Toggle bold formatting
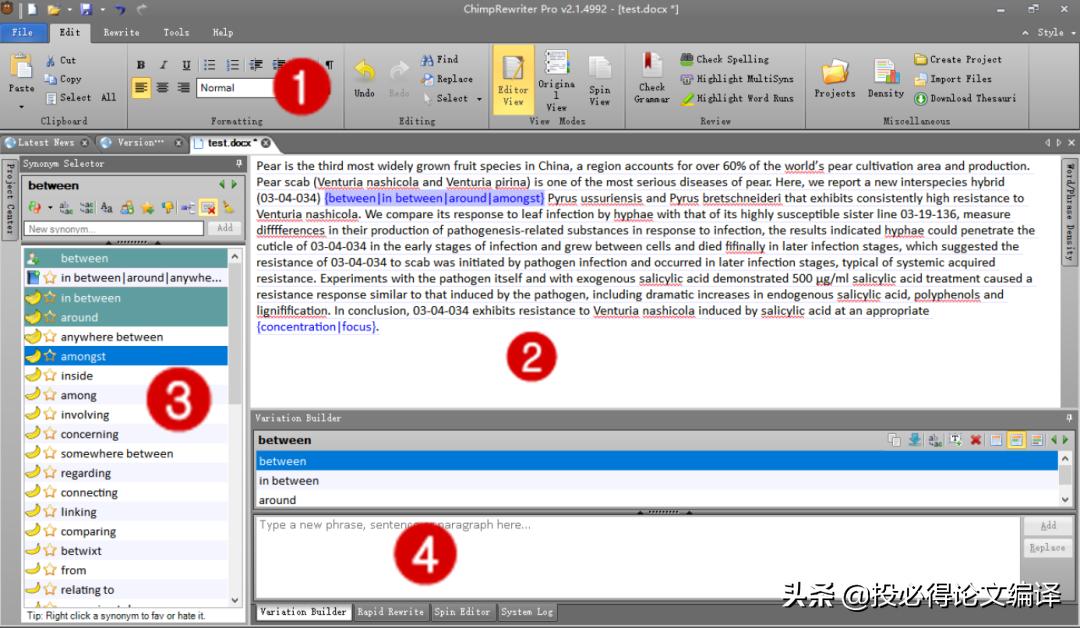The image size is (1080, 628). (141, 65)
